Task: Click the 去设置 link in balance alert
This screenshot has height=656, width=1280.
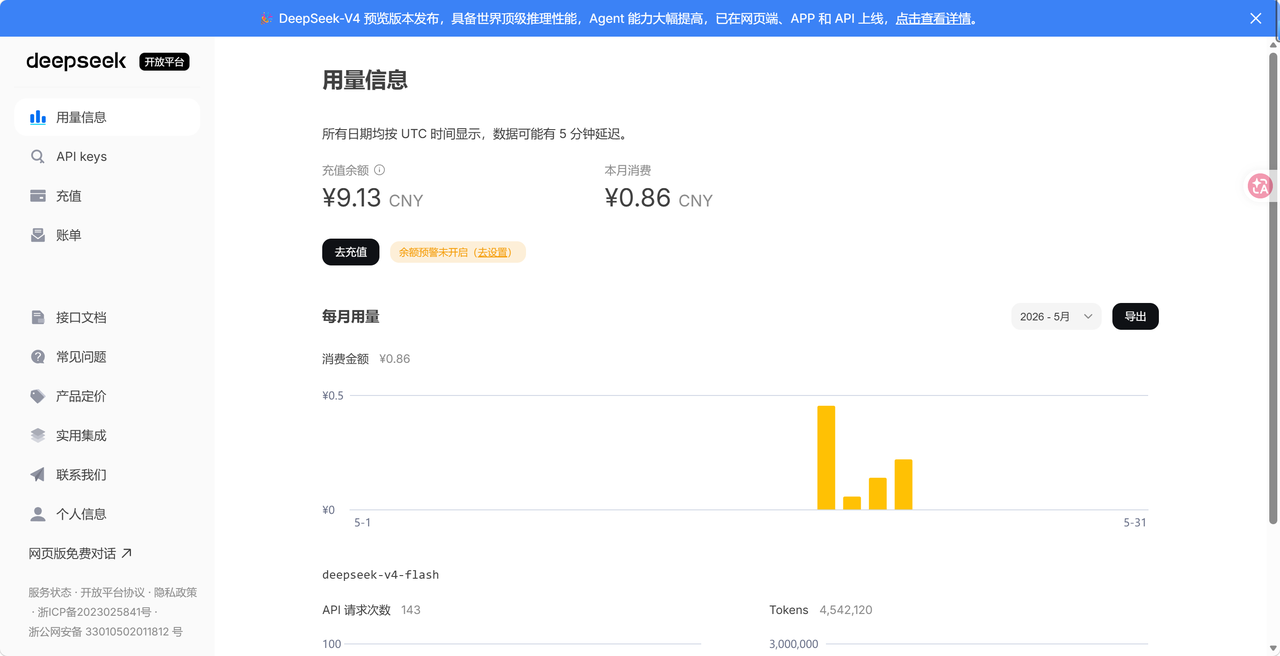Action: 493,252
